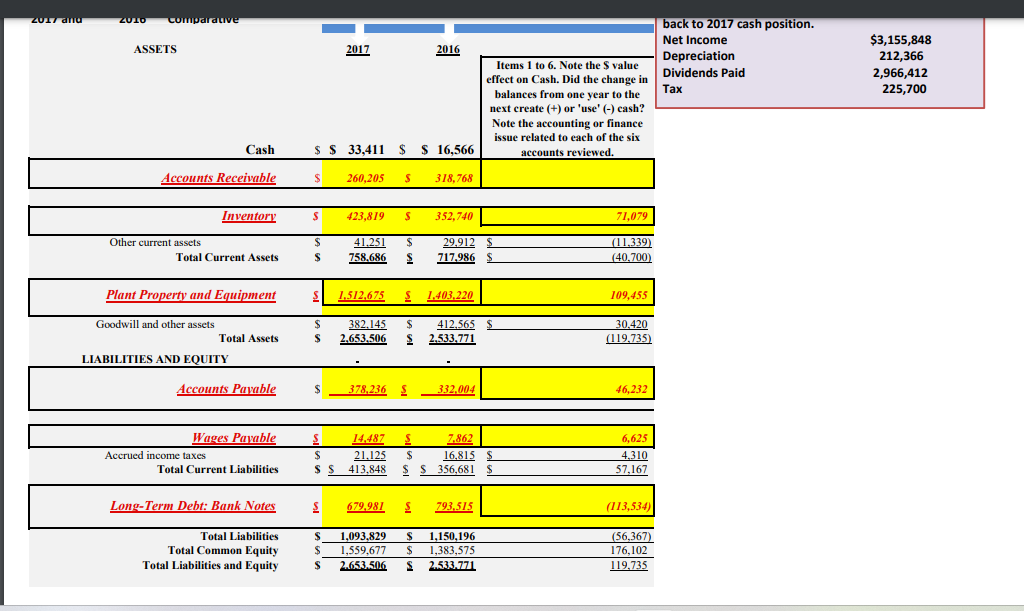Click Total Current Liabilities 2016 value 356,681

(x=456, y=469)
